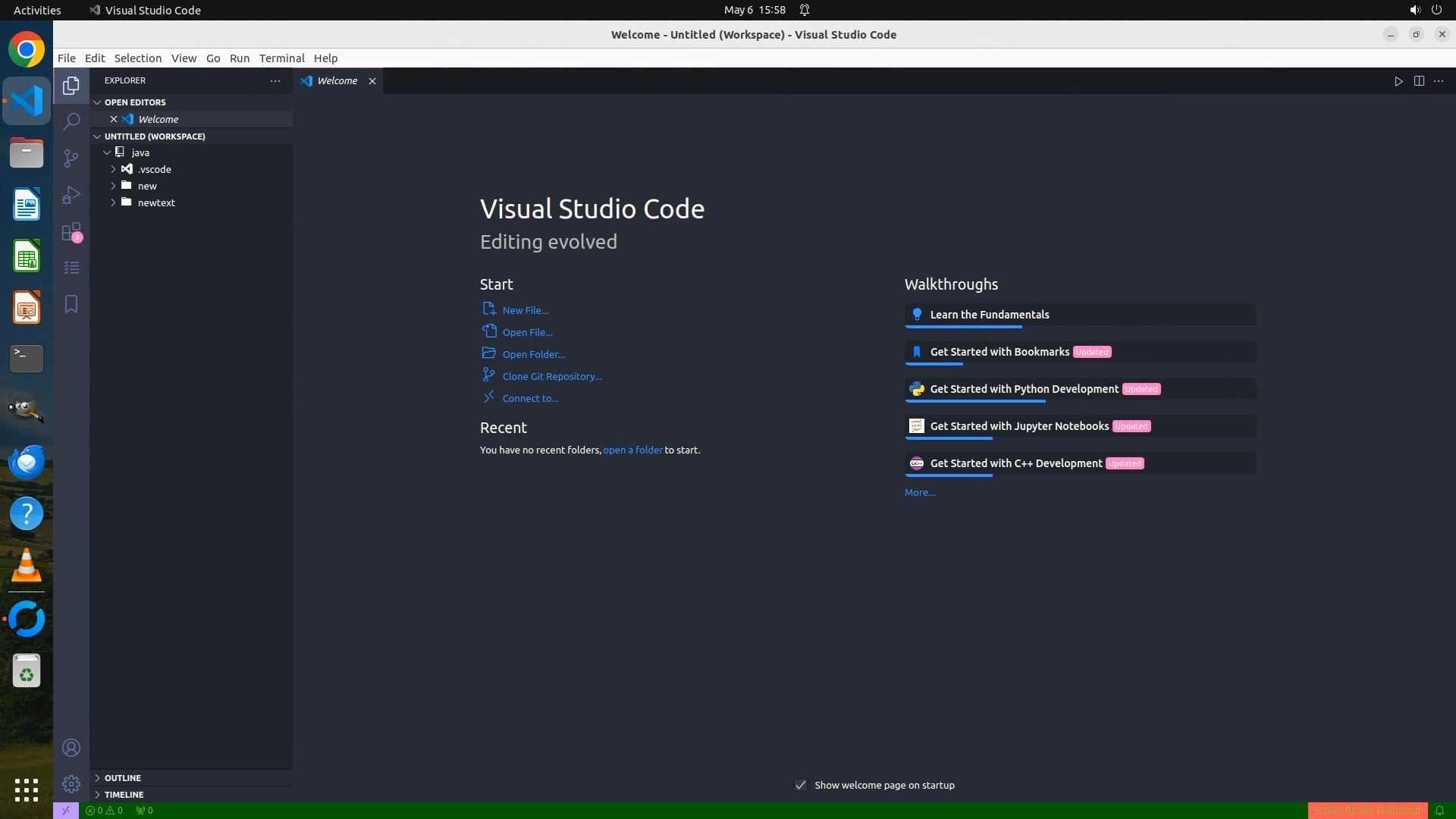The width and height of the screenshot is (1456, 819).
Task: Open the Manage gear icon
Action: [x=71, y=783]
